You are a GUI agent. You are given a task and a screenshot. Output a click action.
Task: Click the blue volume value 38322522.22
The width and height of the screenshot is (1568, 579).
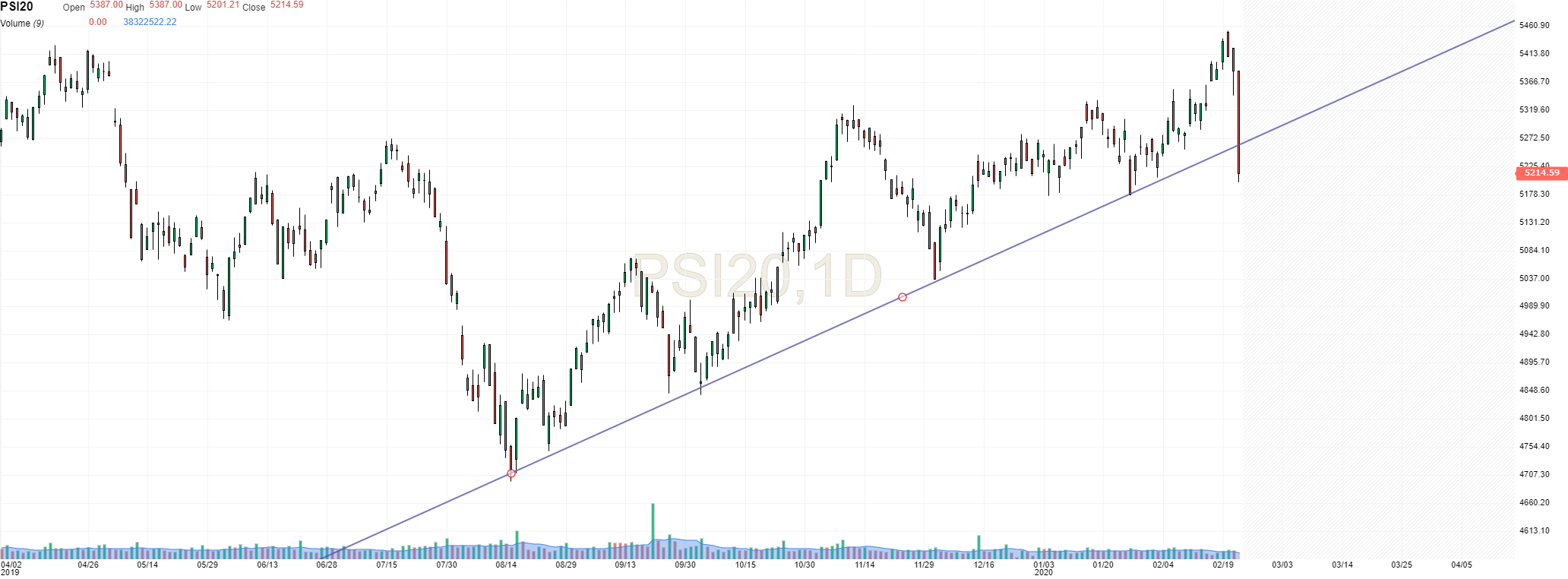150,22
